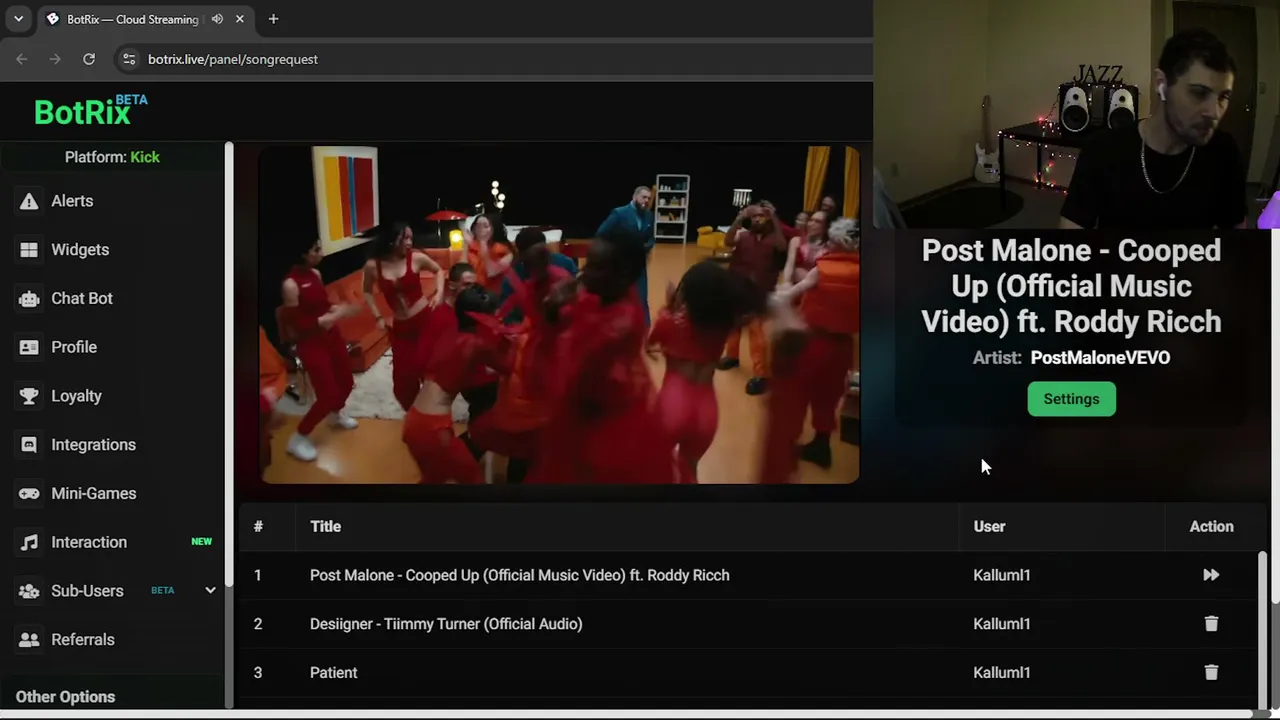Screen dimensions: 1280x720
Task: Click Kalluml1 user in Patient row
Action: (1002, 673)
